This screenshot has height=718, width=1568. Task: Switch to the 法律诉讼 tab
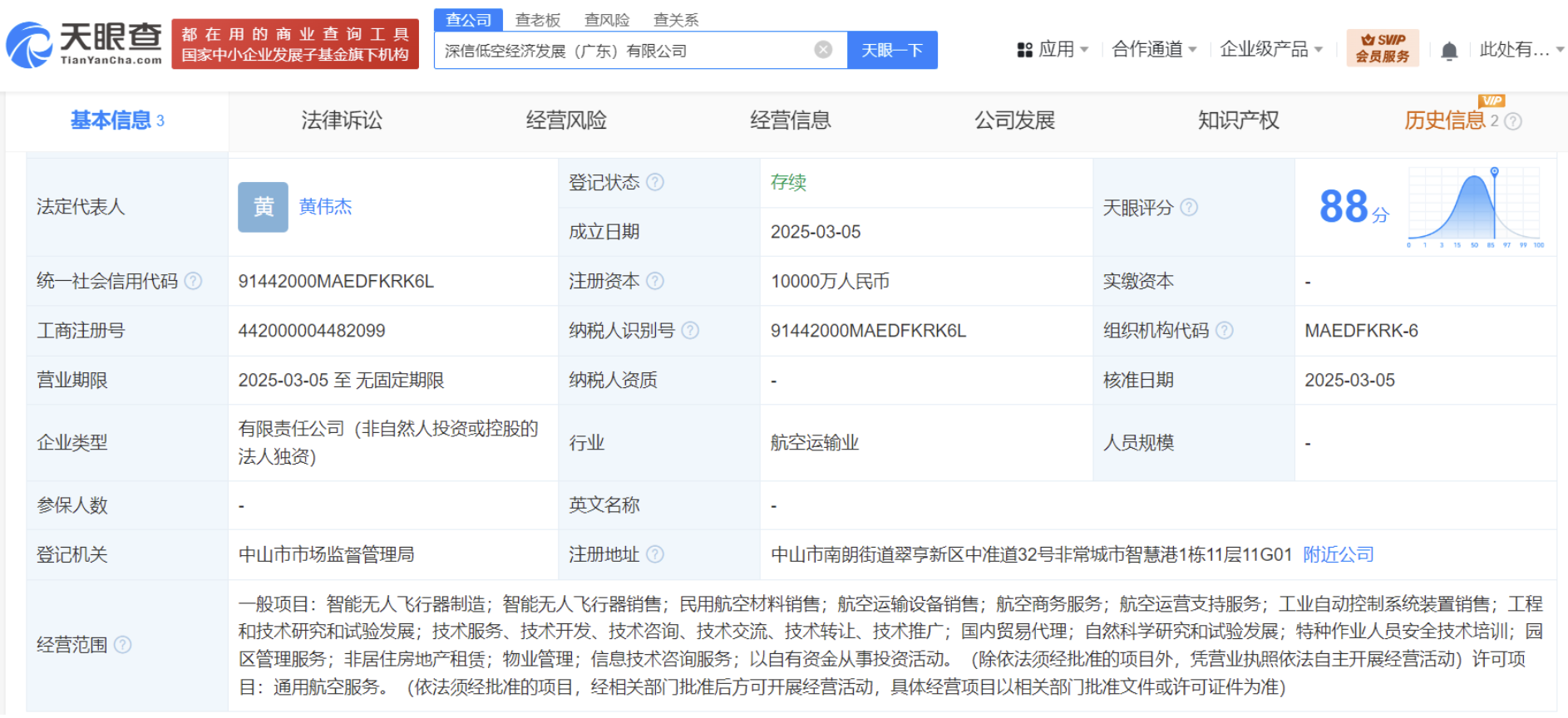342,120
